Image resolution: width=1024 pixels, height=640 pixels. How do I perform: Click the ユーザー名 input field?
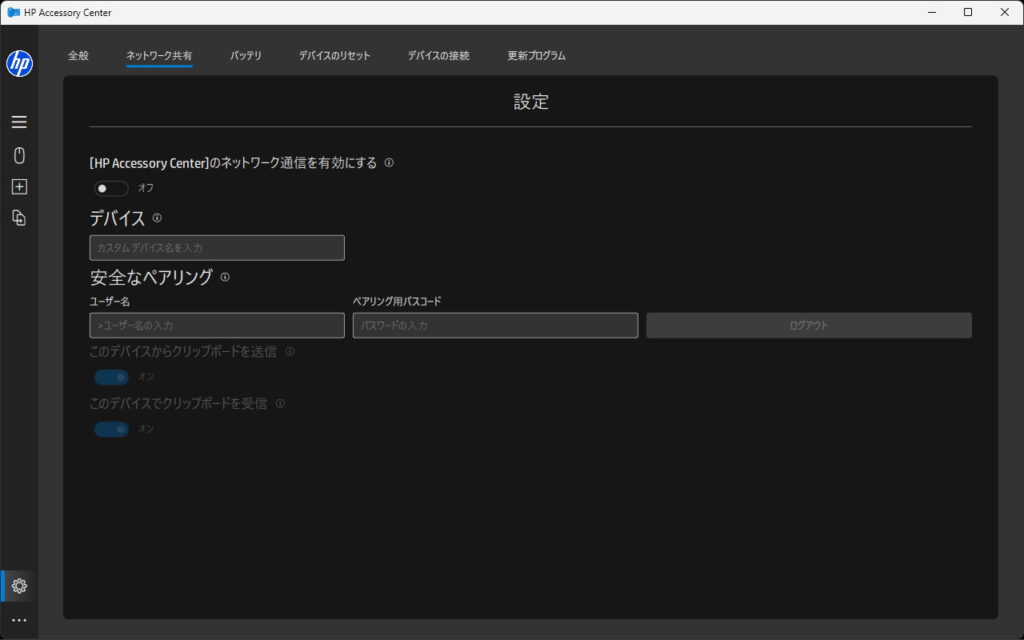217,325
